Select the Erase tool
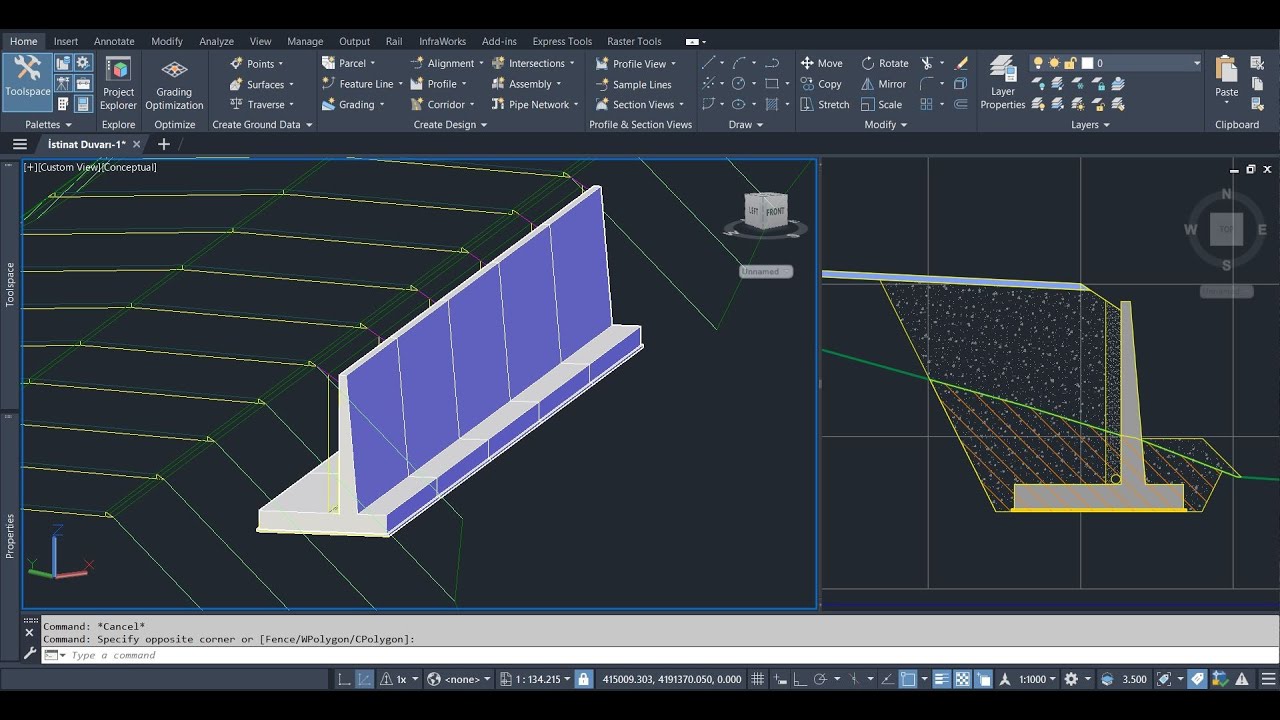The height and width of the screenshot is (720, 1280). 961,63
